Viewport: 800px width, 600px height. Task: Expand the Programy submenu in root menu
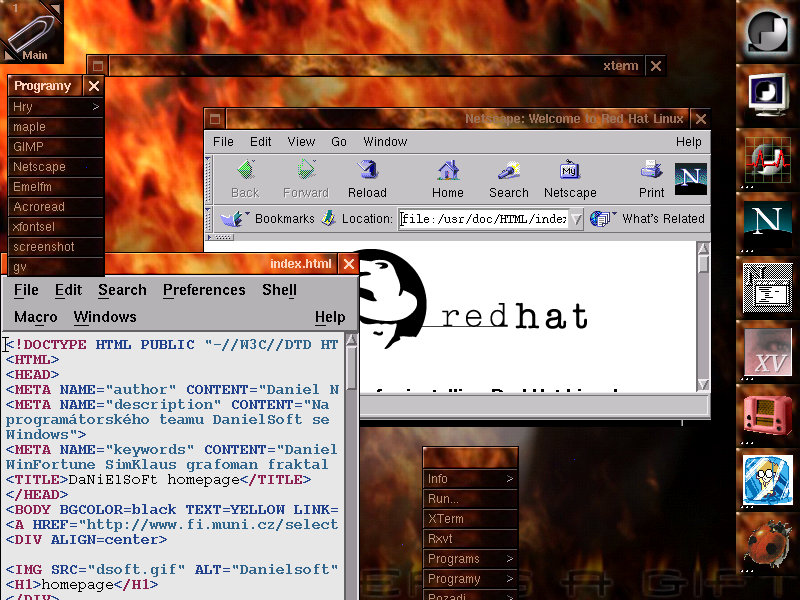point(470,579)
